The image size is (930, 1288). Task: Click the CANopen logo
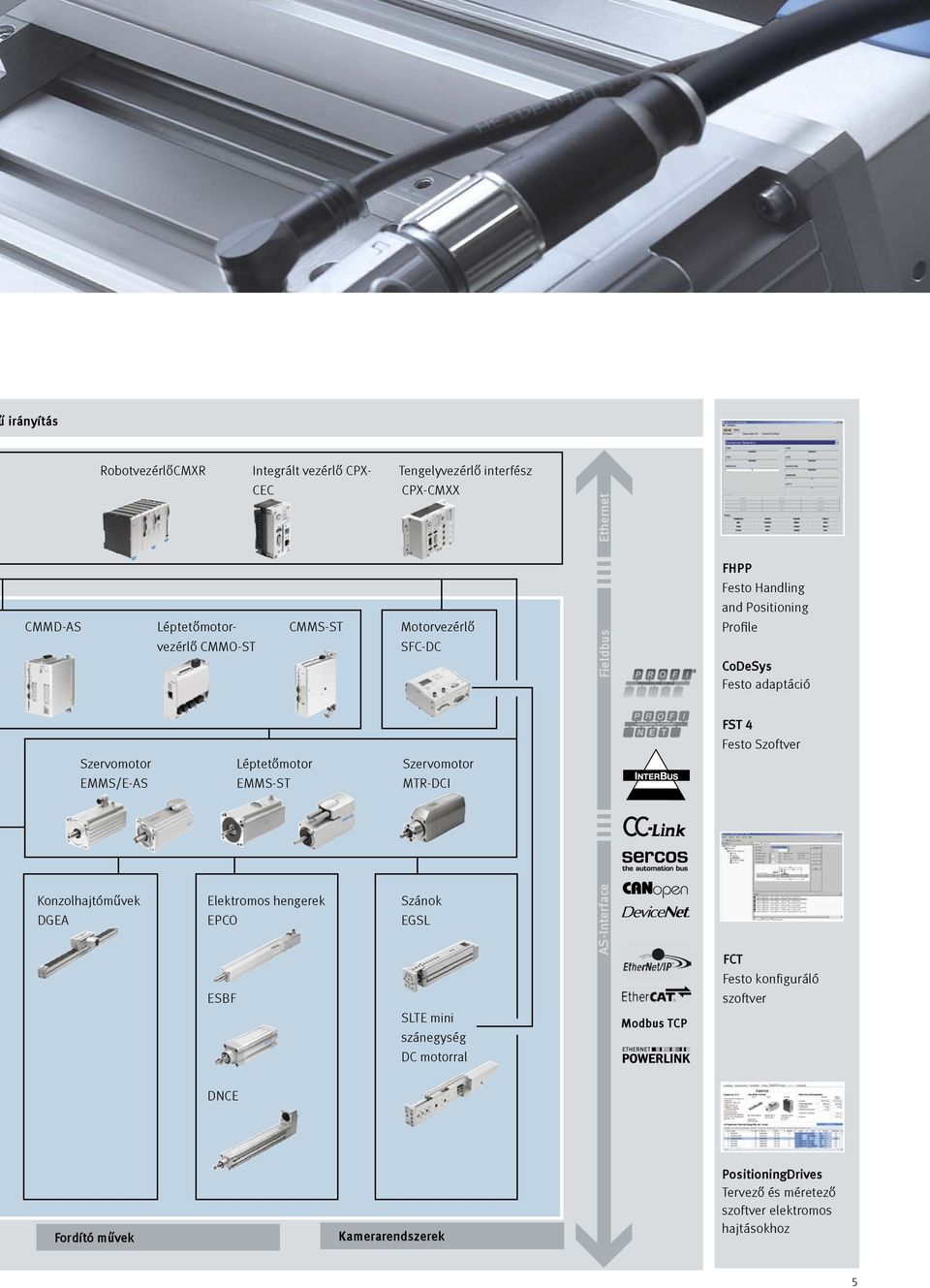655,888
